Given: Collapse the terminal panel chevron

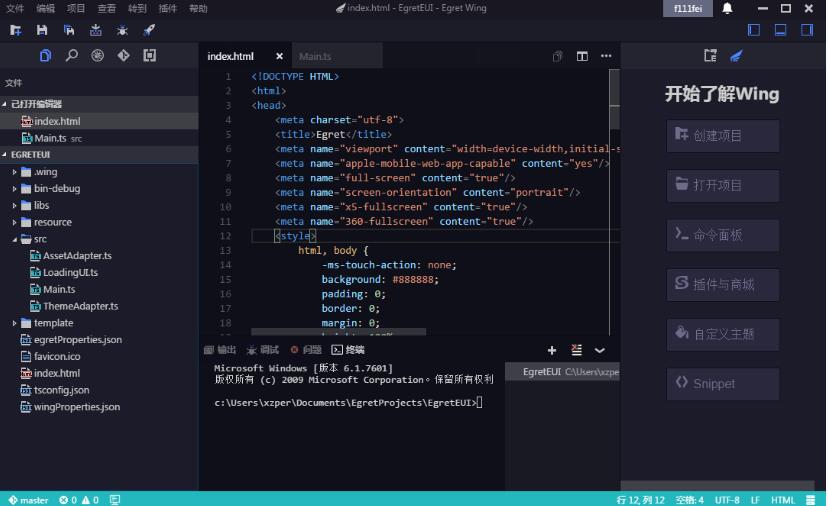Looking at the screenshot, I should (600, 350).
